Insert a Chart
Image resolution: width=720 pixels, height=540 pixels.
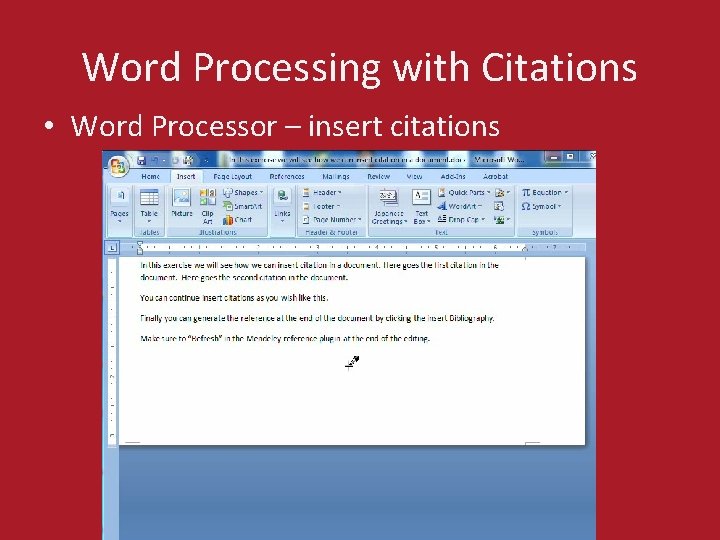click(x=238, y=219)
